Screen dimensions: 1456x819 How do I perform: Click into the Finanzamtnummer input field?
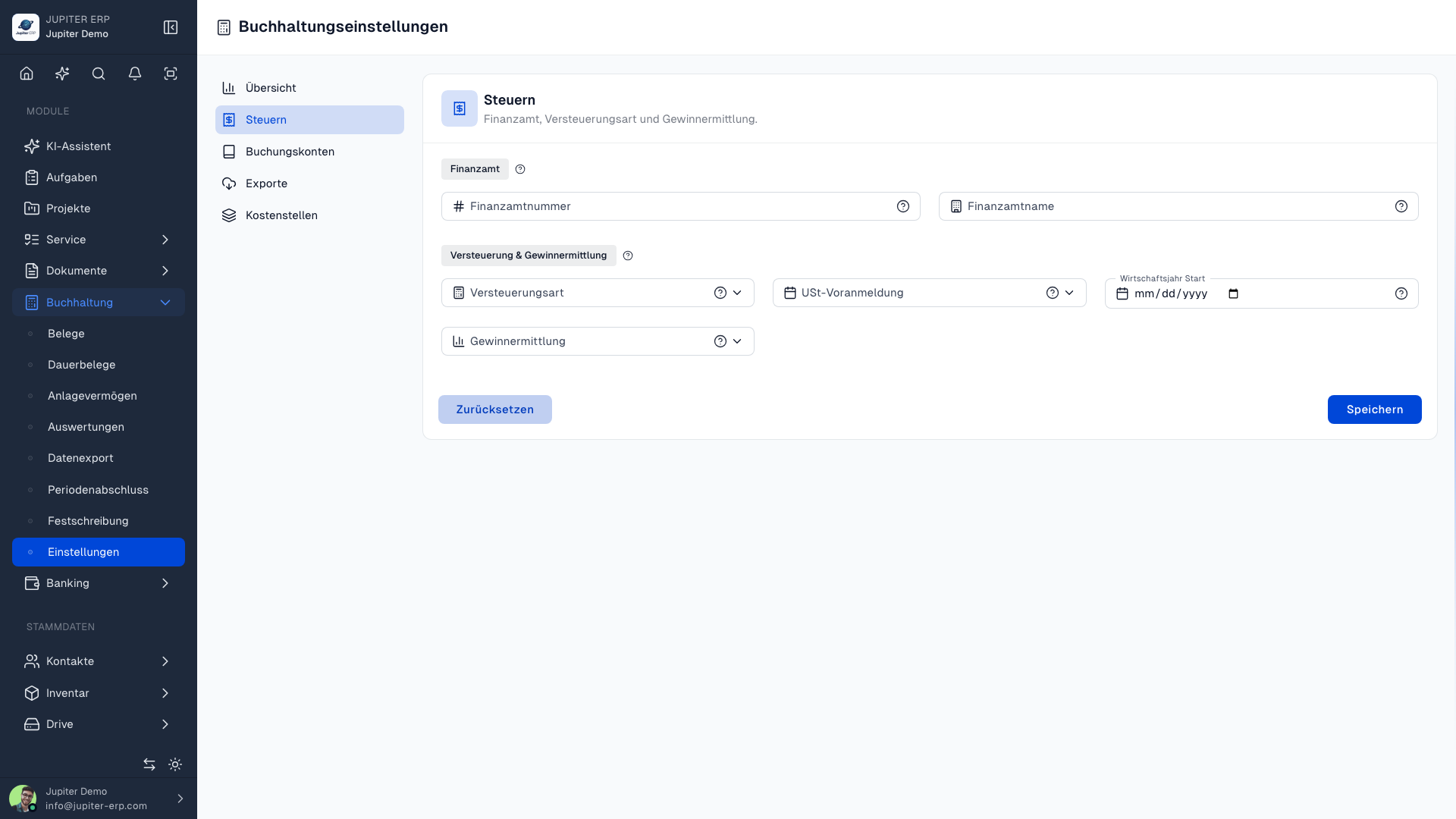click(680, 206)
